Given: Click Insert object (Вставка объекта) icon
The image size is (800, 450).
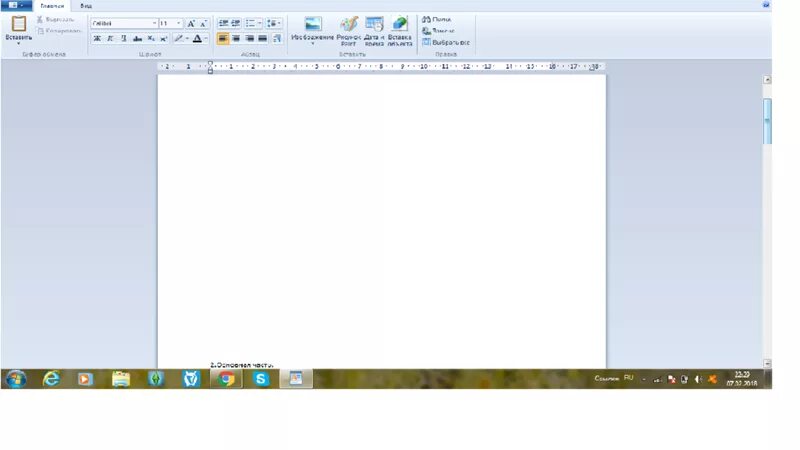Looking at the screenshot, I should click(x=399, y=24).
